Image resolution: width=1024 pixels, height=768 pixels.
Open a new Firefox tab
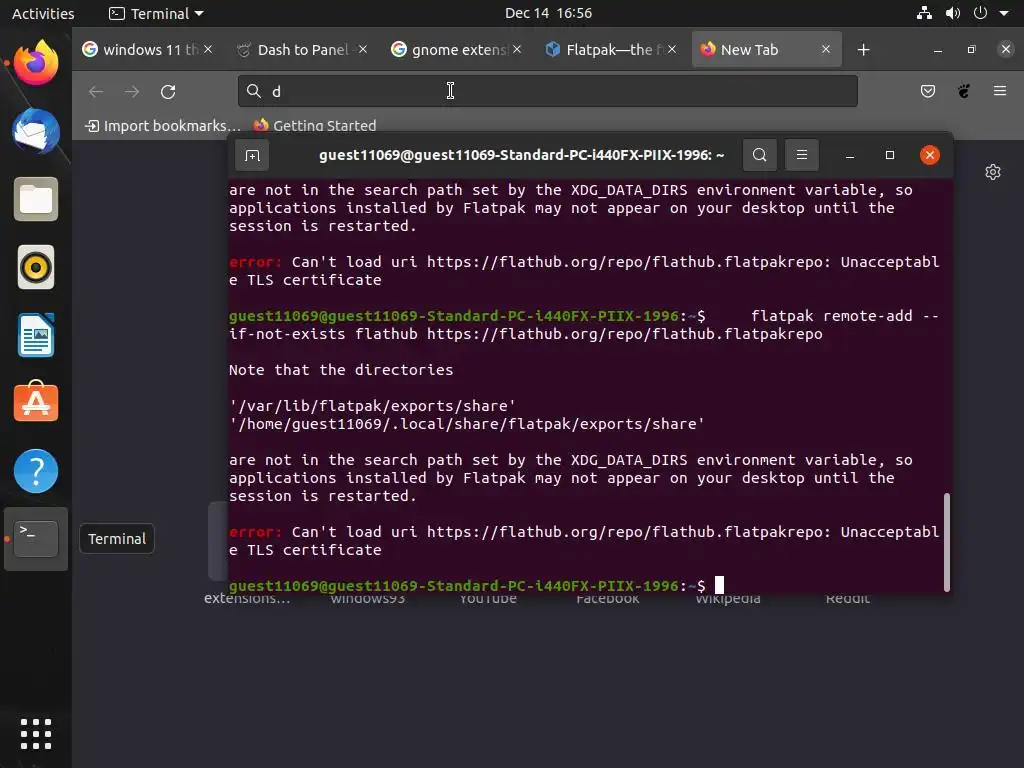pyautogui.click(x=863, y=50)
